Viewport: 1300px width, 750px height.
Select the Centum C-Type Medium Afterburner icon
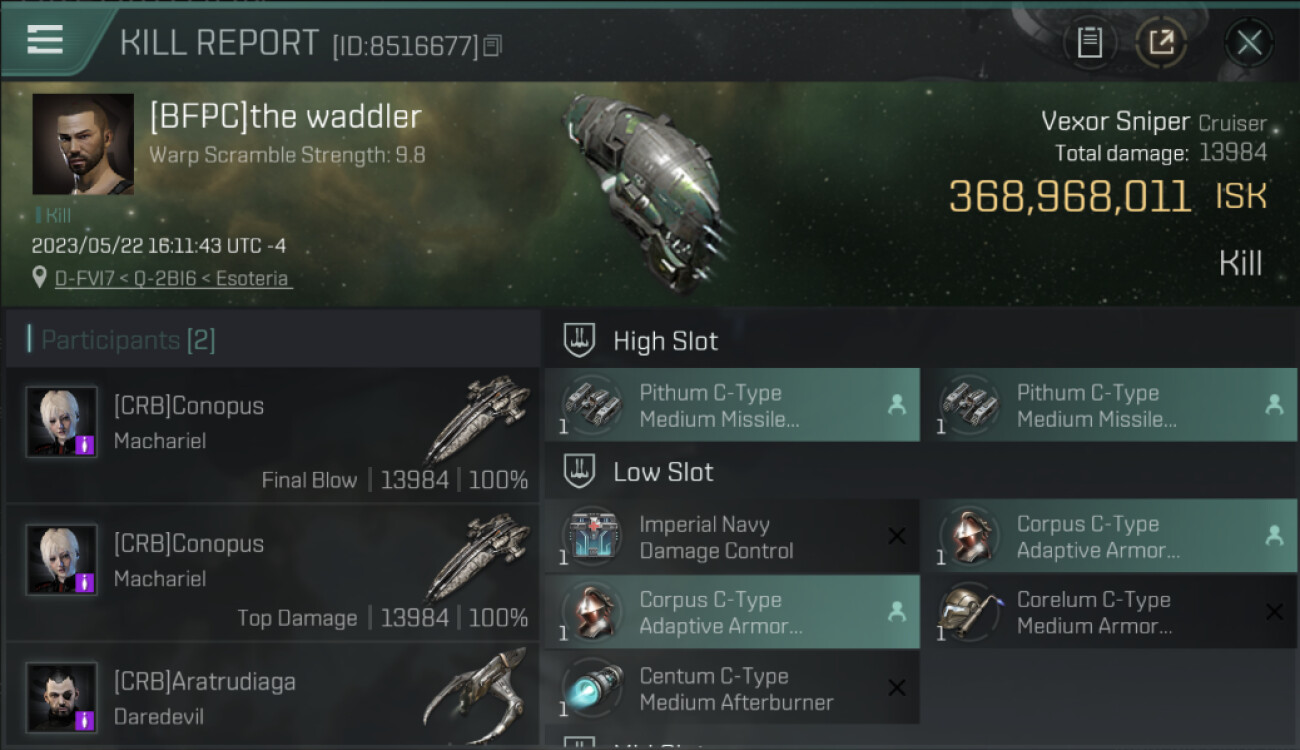click(x=591, y=688)
